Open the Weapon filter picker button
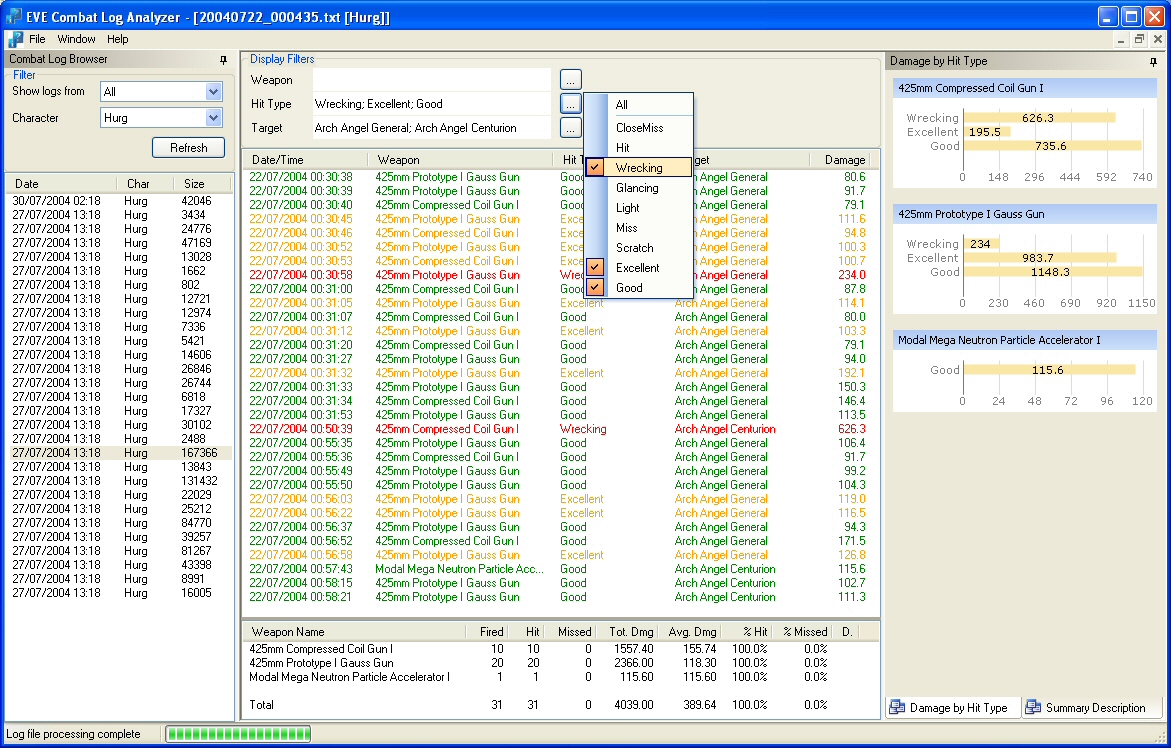Image resolution: width=1171 pixels, height=748 pixels. (x=571, y=79)
